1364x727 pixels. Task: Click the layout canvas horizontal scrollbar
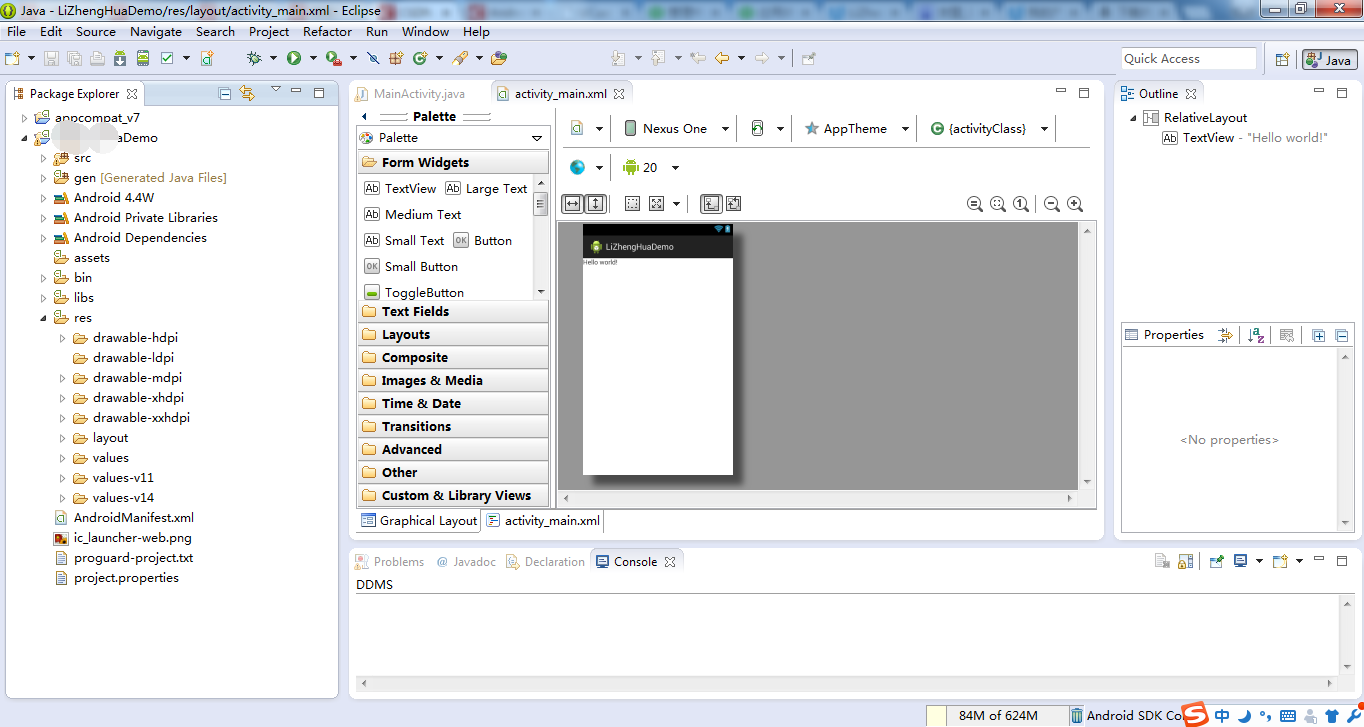tap(816, 498)
